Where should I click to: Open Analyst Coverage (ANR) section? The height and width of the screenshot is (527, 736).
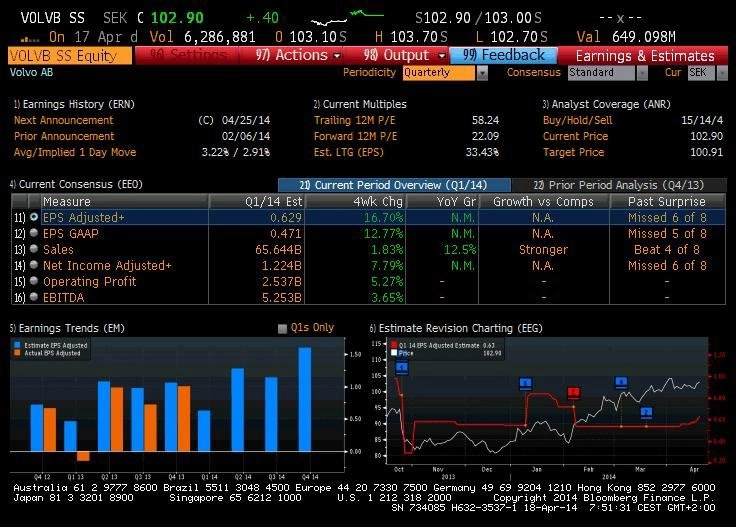coord(606,104)
